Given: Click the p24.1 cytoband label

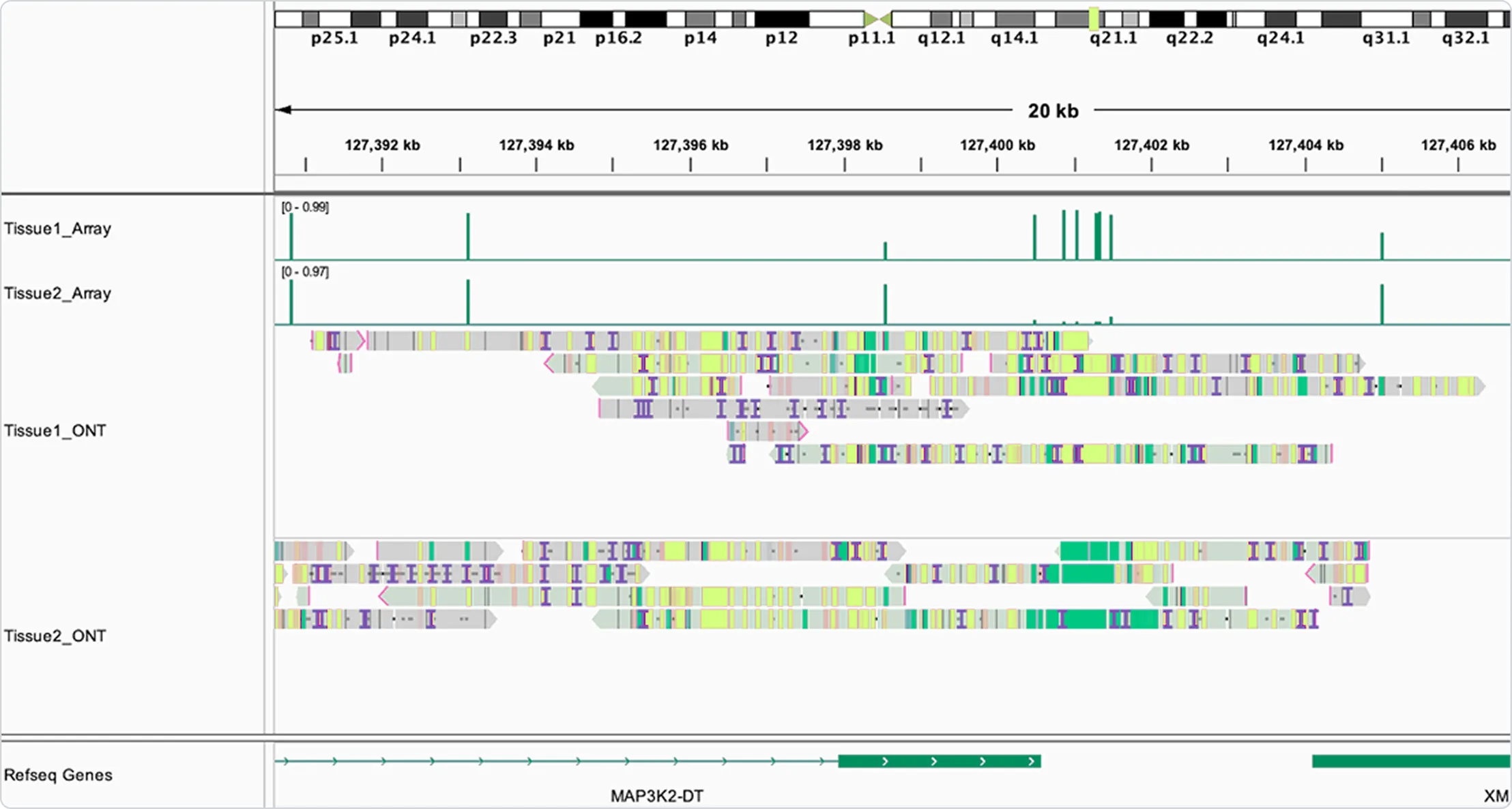Looking at the screenshot, I should pos(412,38).
